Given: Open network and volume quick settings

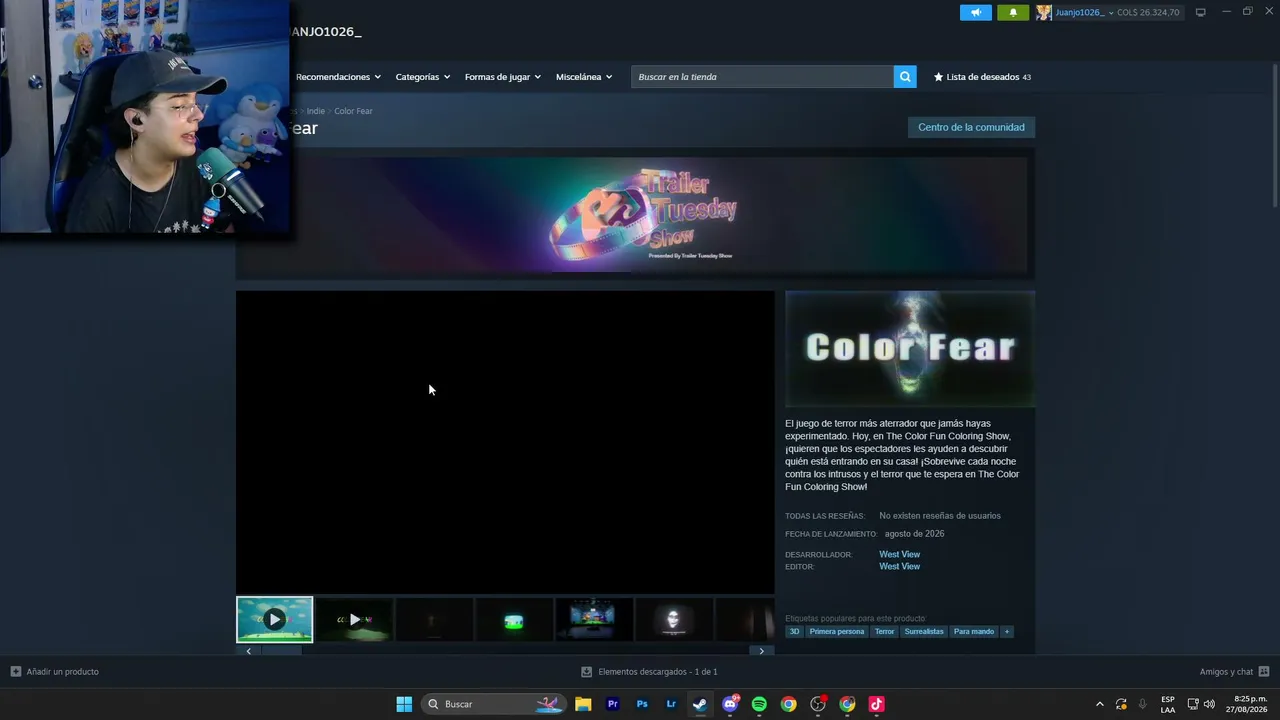Looking at the screenshot, I should [x=1201, y=704].
